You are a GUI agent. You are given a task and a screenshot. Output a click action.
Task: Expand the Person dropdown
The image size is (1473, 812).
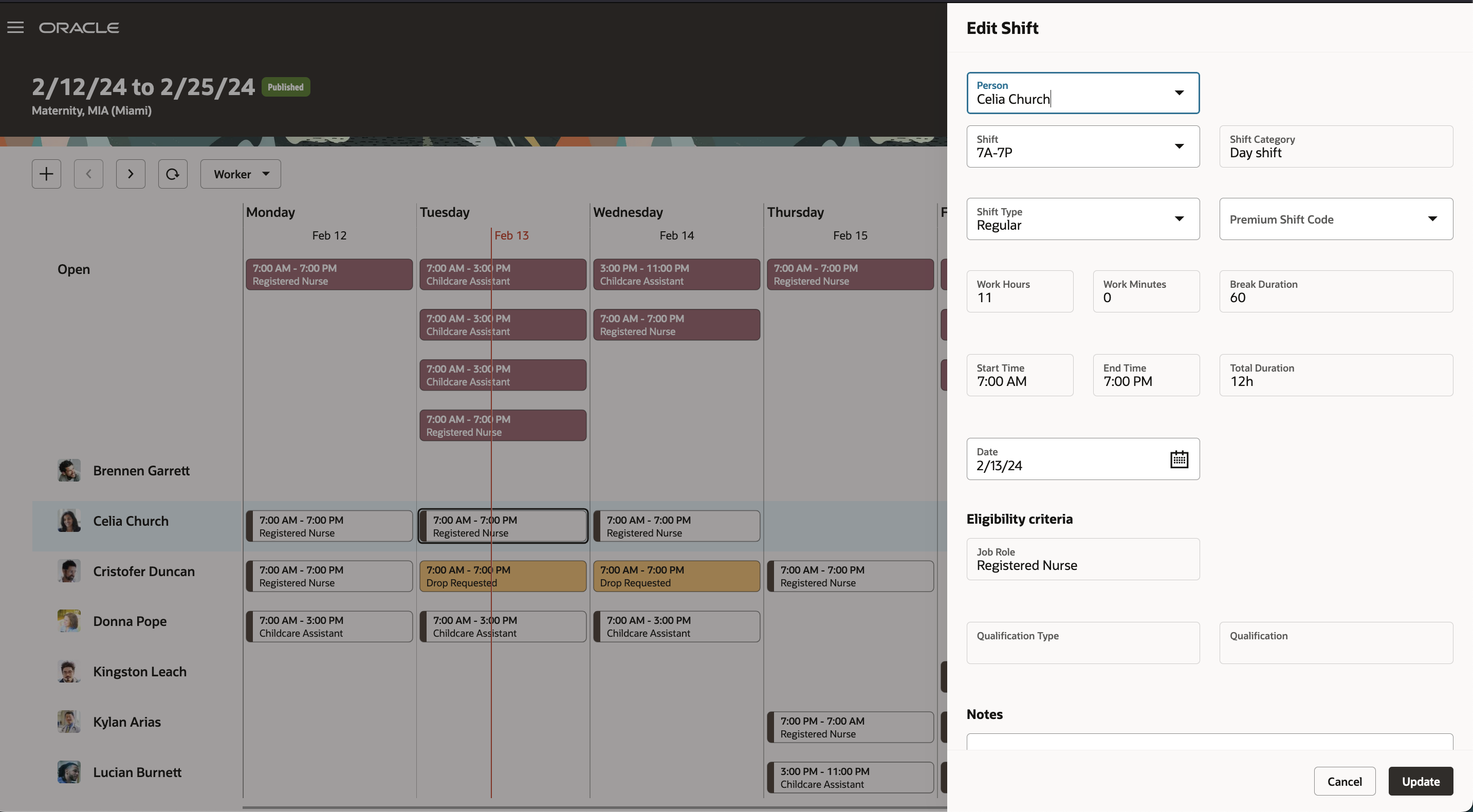(x=1179, y=93)
